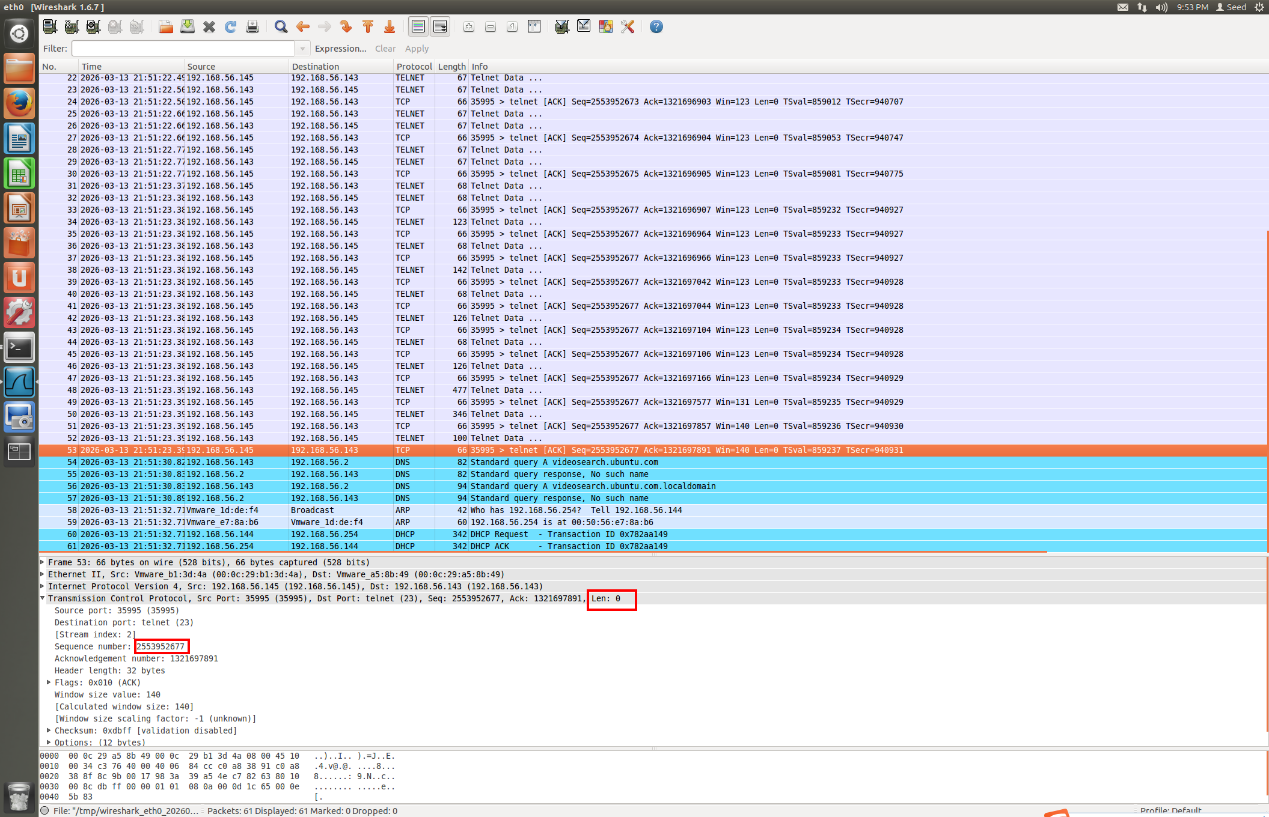Click the find packet magnifier icon
This screenshot has width=1269, height=817.
coord(281,27)
